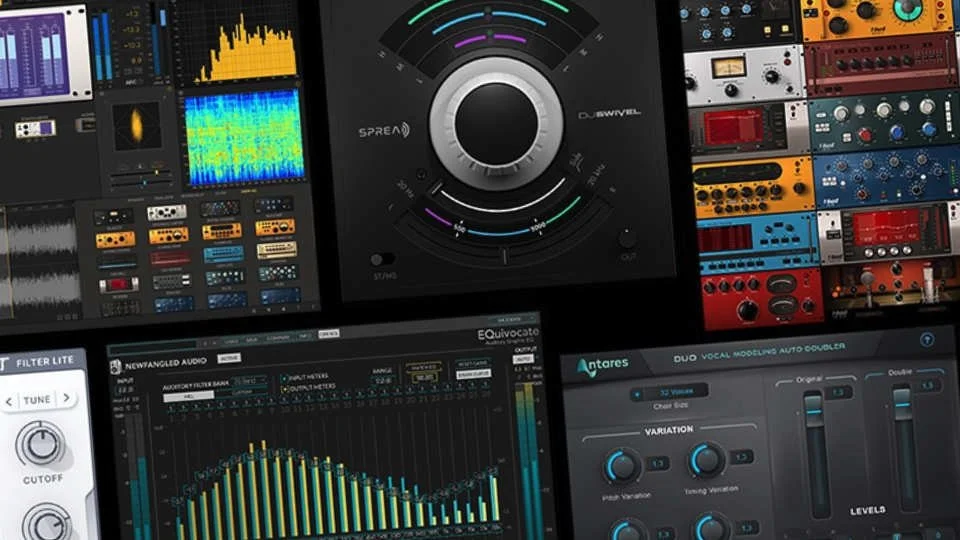960x540 pixels.
Task: Click the Pitch Variation value field
Action: pyautogui.click(x=657, y=463)
